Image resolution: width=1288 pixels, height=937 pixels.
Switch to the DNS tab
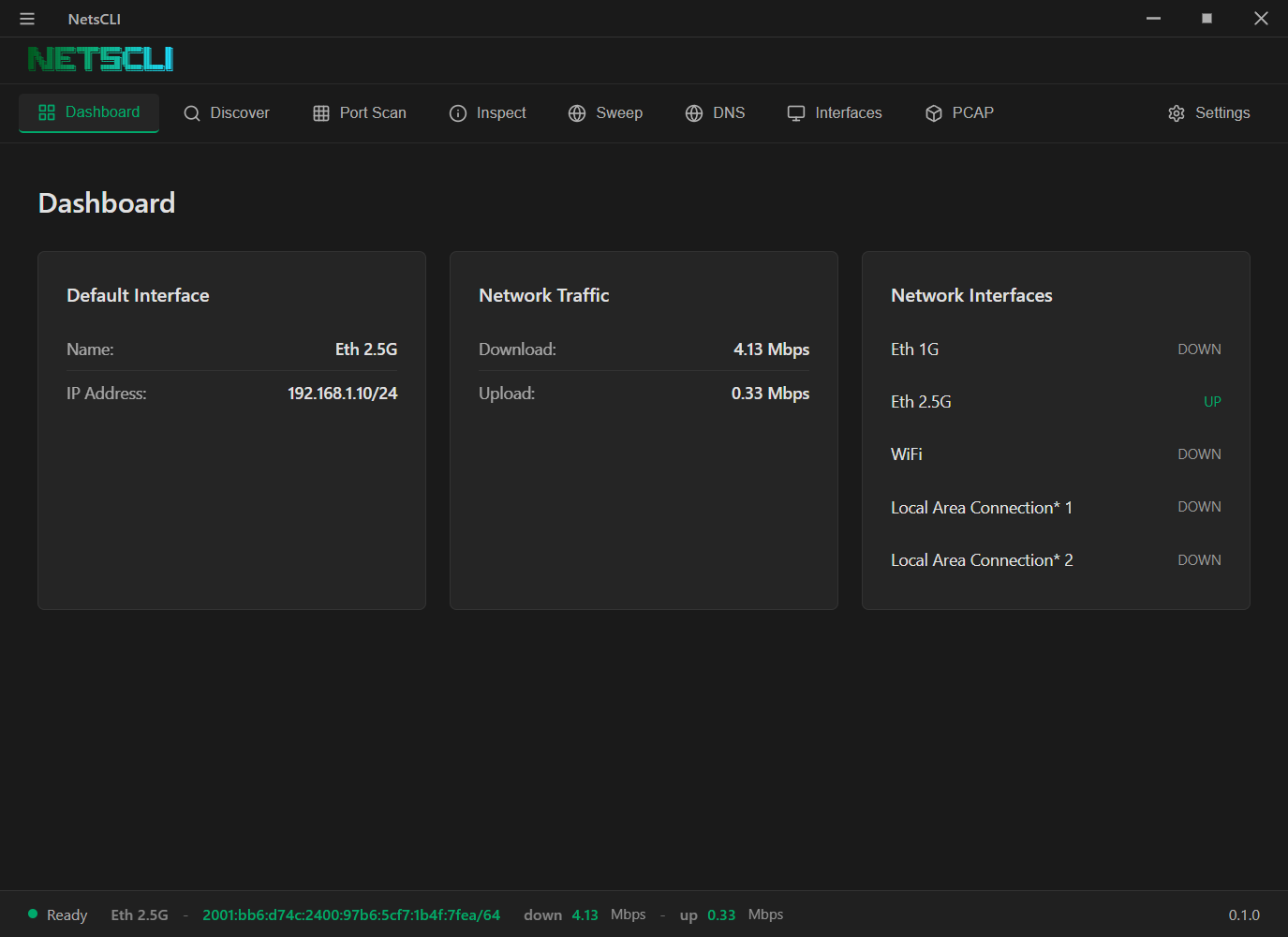click(x=715, y=112)
